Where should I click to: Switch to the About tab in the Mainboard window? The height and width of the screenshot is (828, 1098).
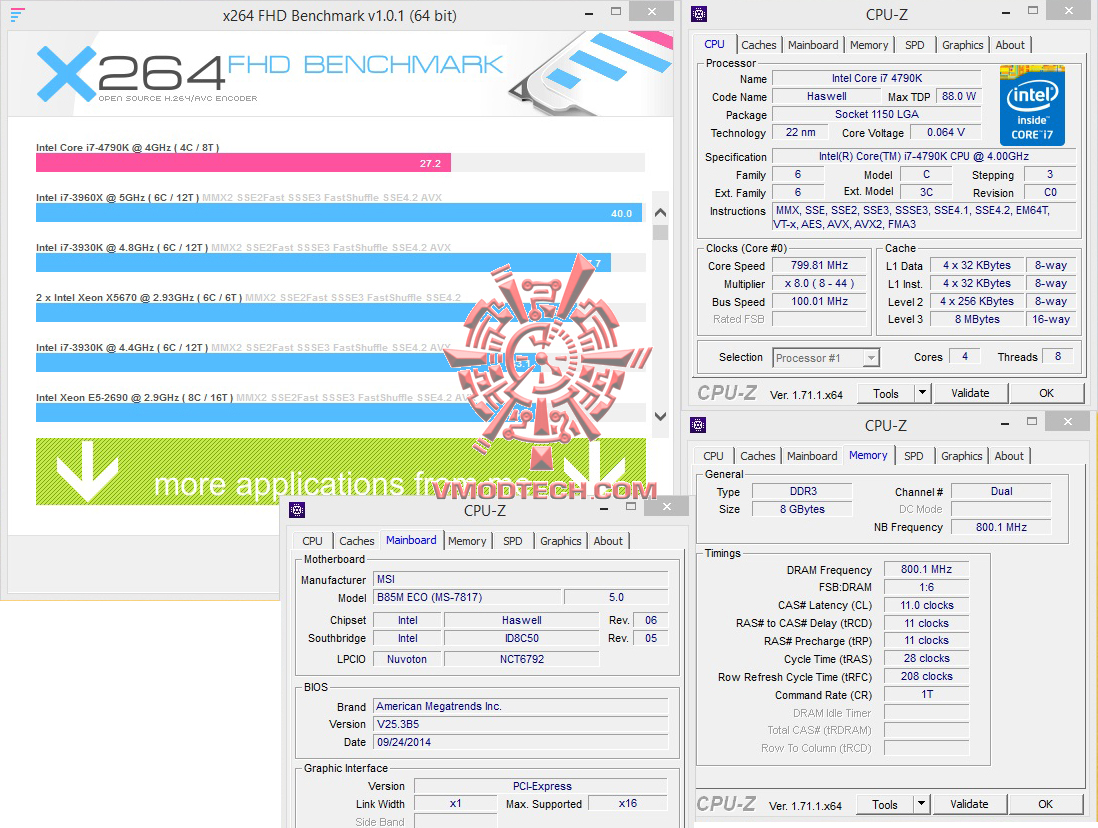coord(608,541)
